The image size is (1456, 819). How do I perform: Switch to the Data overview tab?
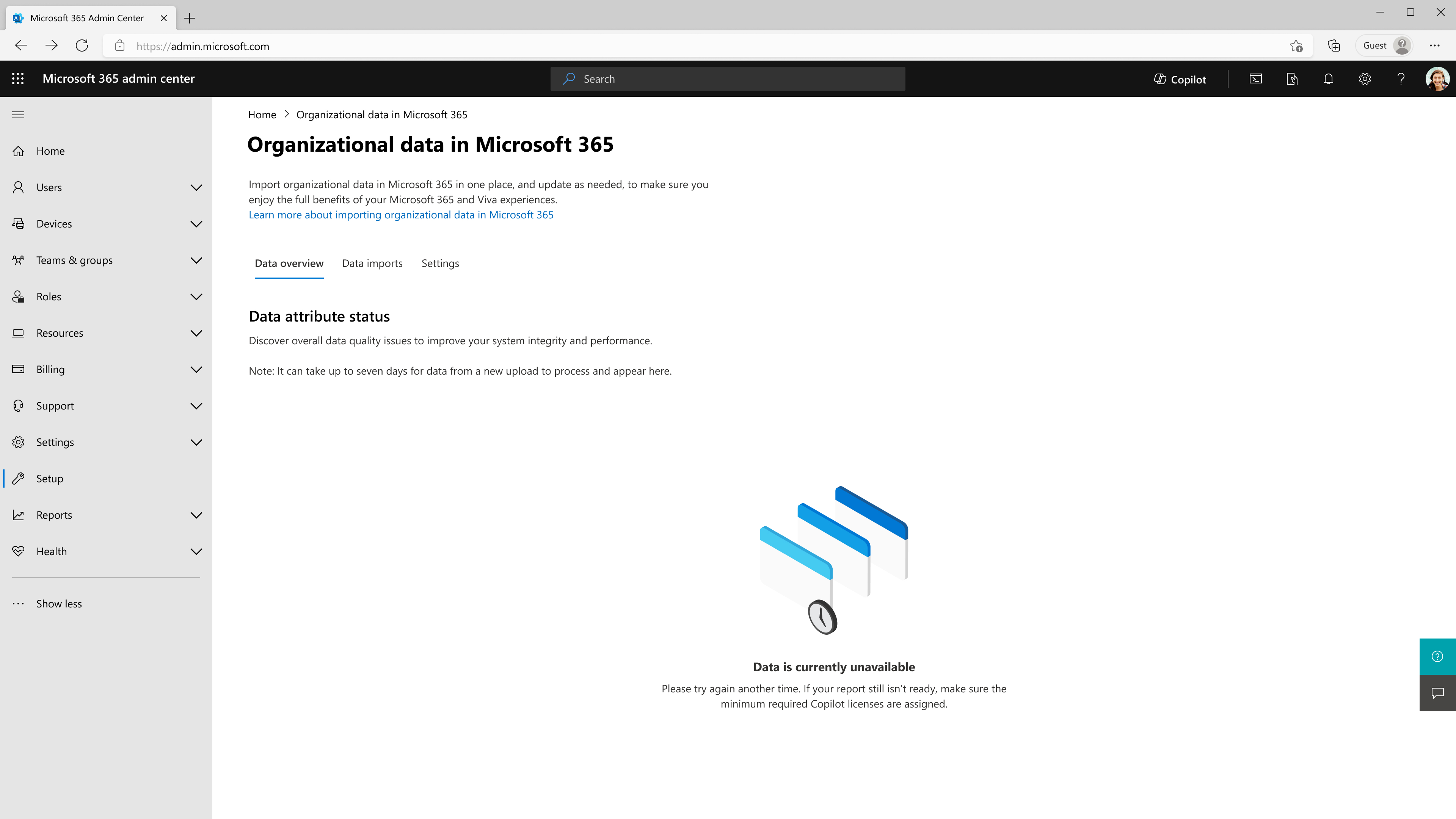(x=289, y=264)
